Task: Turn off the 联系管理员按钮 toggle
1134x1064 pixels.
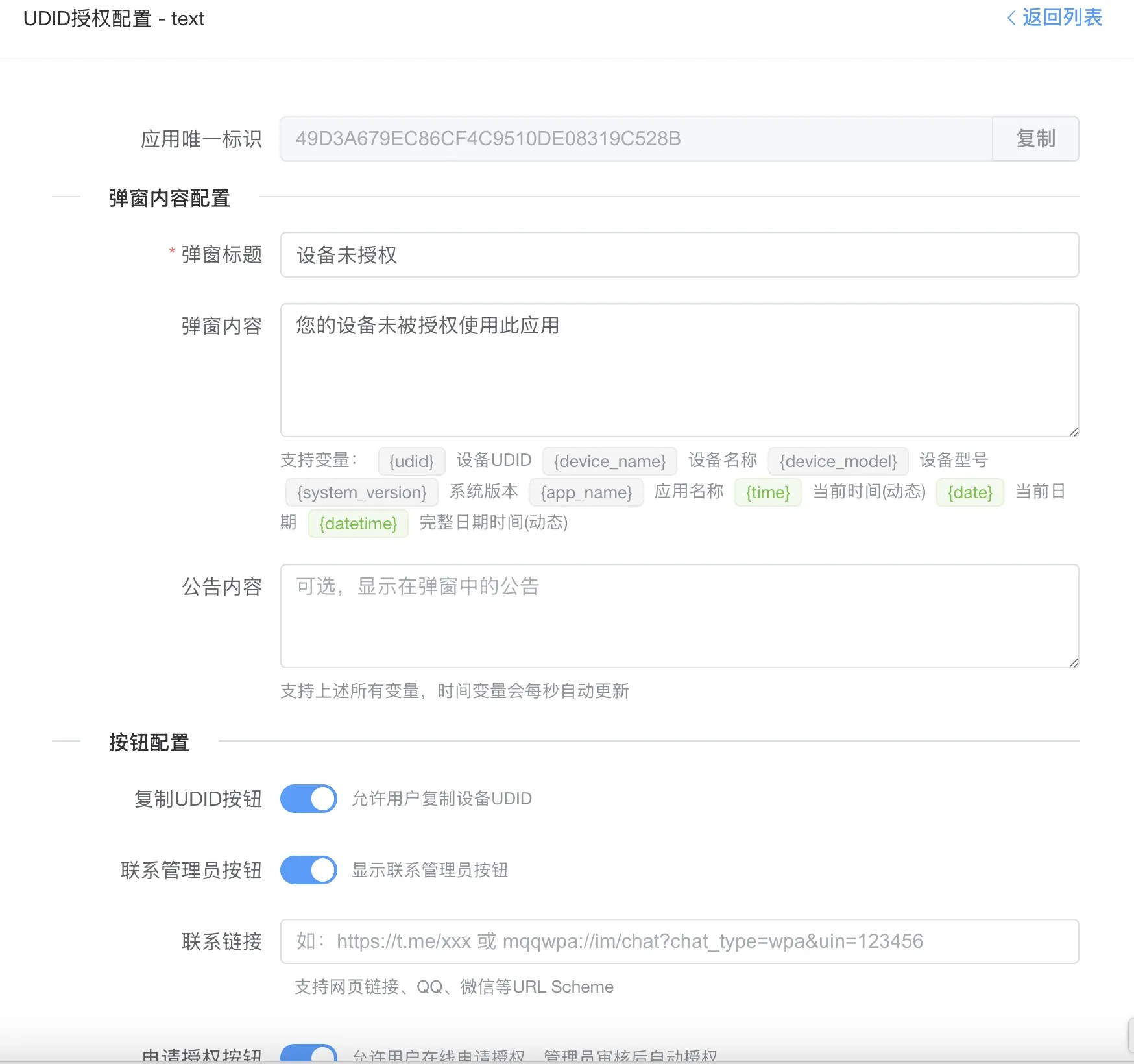Action: pyautogui.click(x=308, y=871)
